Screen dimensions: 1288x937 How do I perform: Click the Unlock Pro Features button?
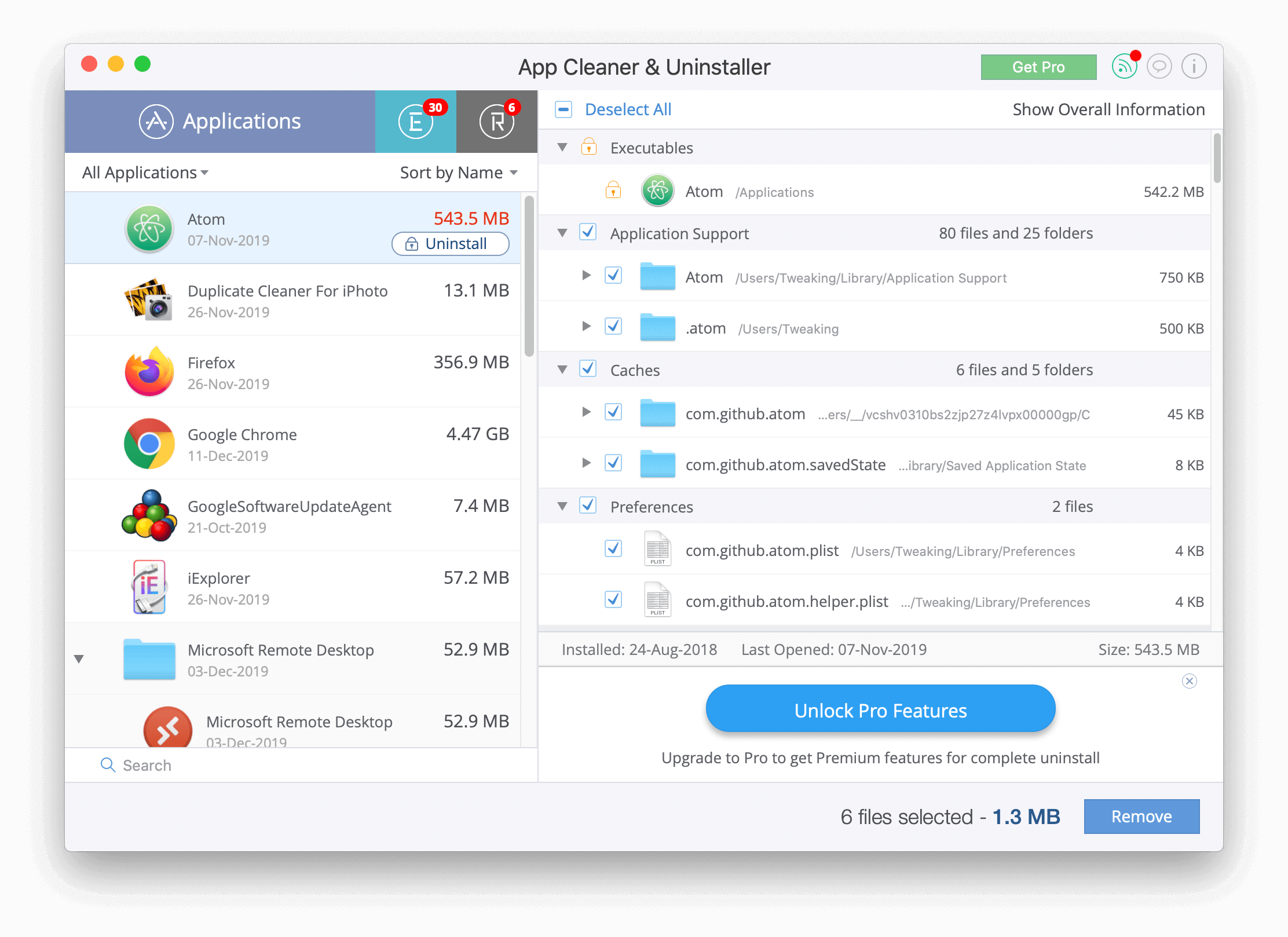coord(880,709)
